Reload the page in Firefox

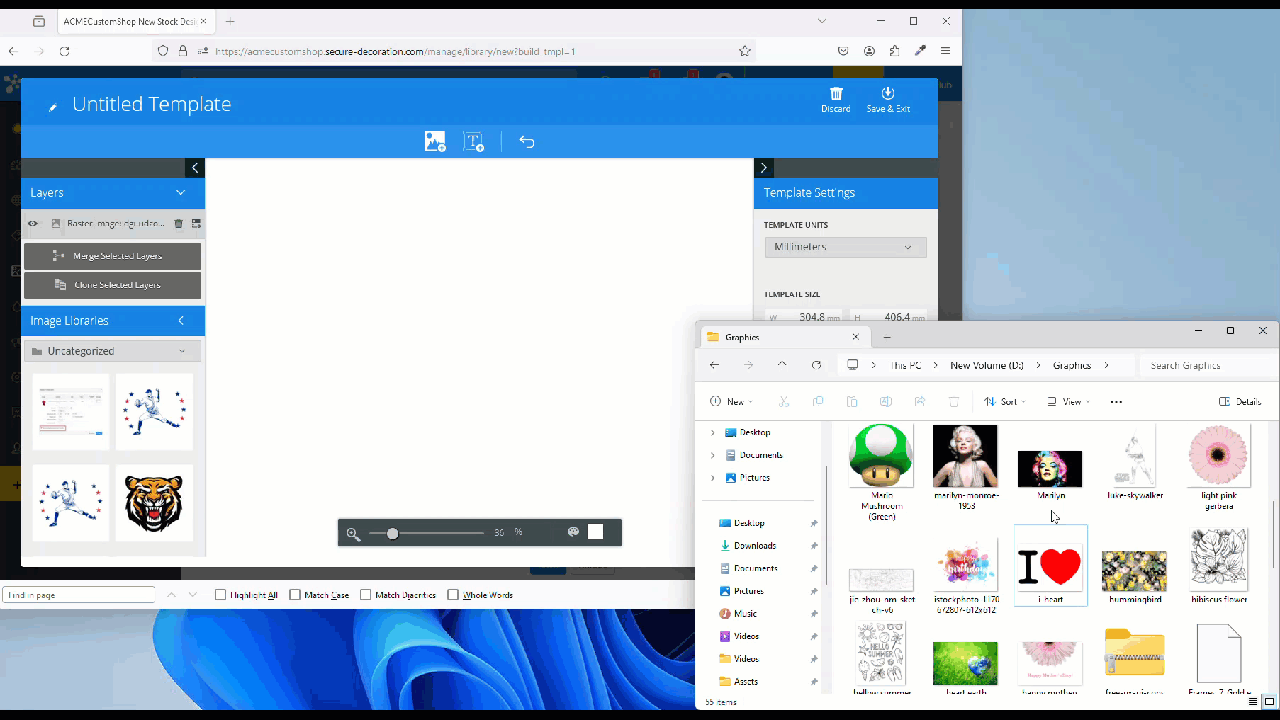coord(65,51)
